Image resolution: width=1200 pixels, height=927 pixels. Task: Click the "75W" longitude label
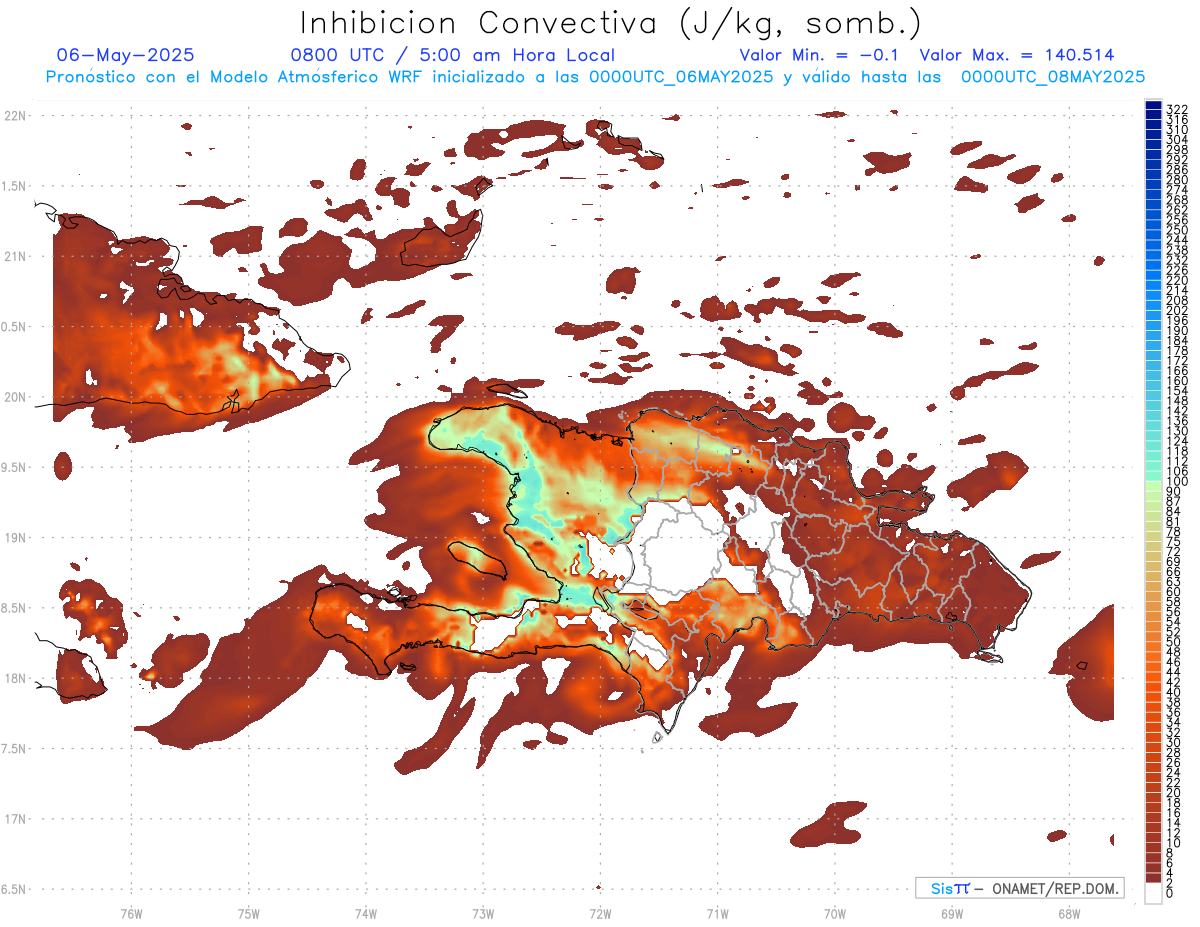tap(249, 913)
